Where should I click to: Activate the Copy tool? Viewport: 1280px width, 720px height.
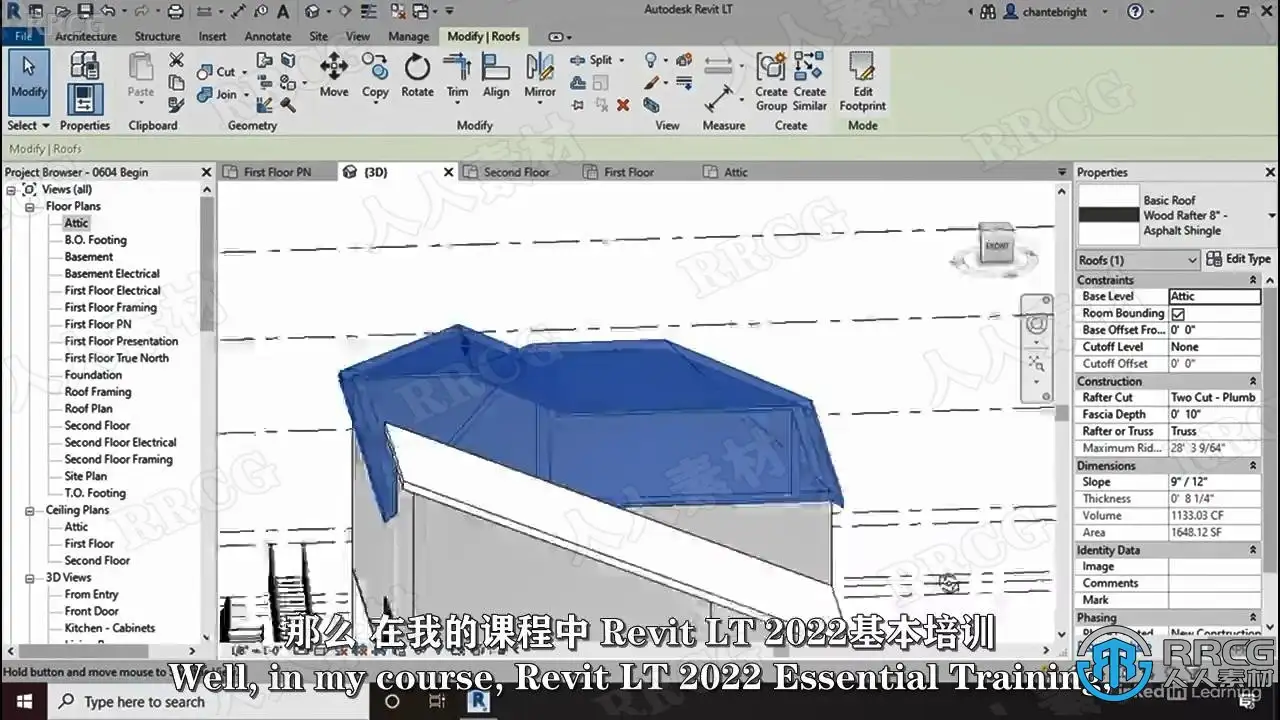tap(375, 76)
